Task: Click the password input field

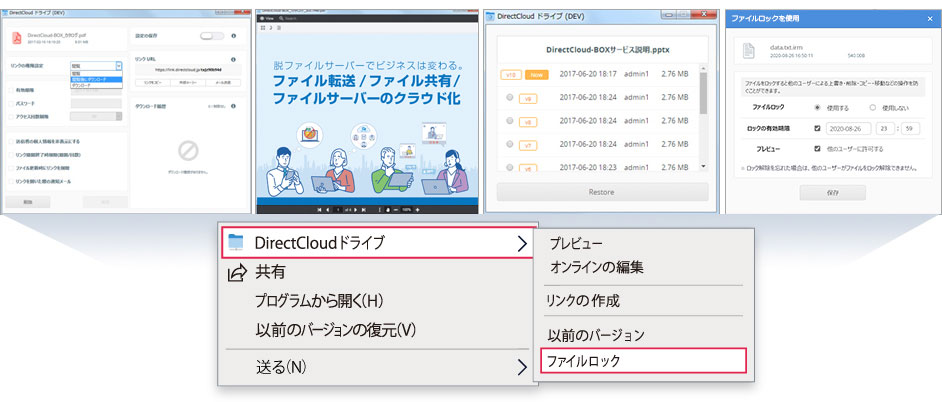Action: pyautogui.click(x=96, y=103)
